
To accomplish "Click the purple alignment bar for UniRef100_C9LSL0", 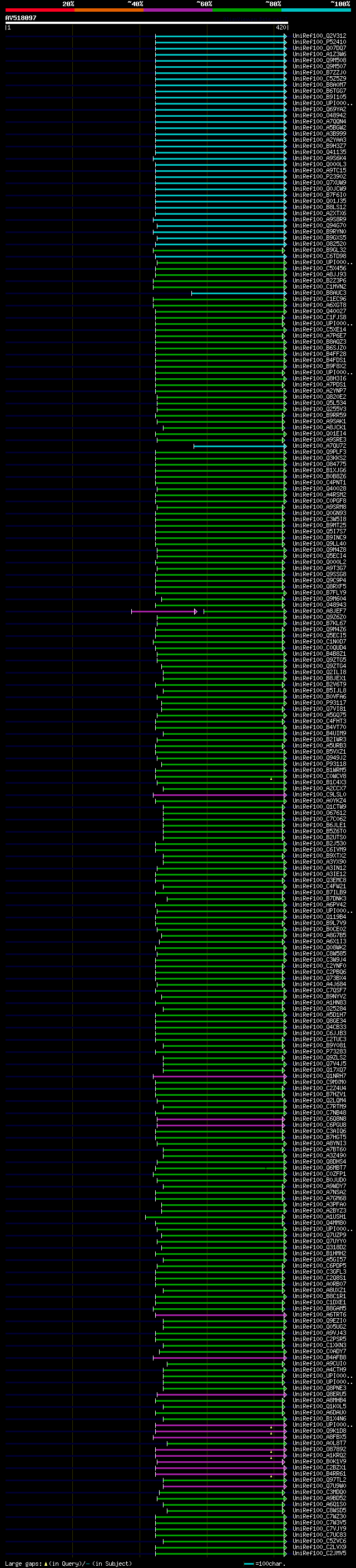I will click(220, 794).
